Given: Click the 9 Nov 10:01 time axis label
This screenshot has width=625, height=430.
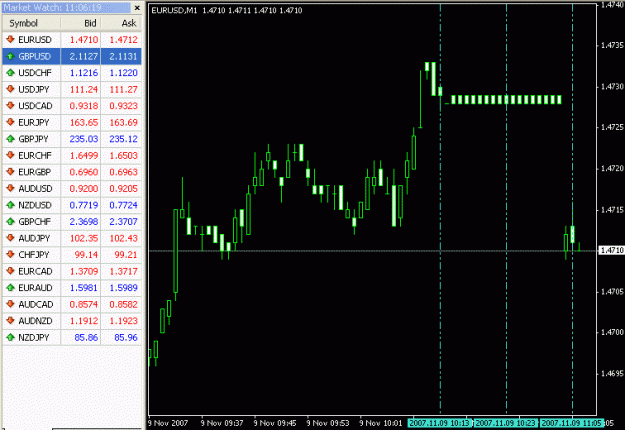Looking at the screenshot, I should (381, 423).
